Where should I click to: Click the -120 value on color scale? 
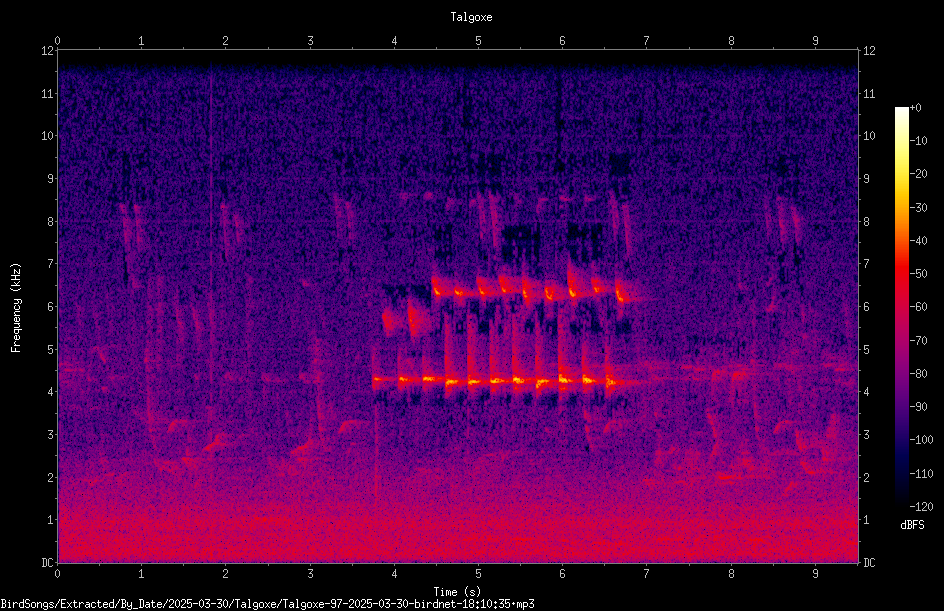[921, 506]
